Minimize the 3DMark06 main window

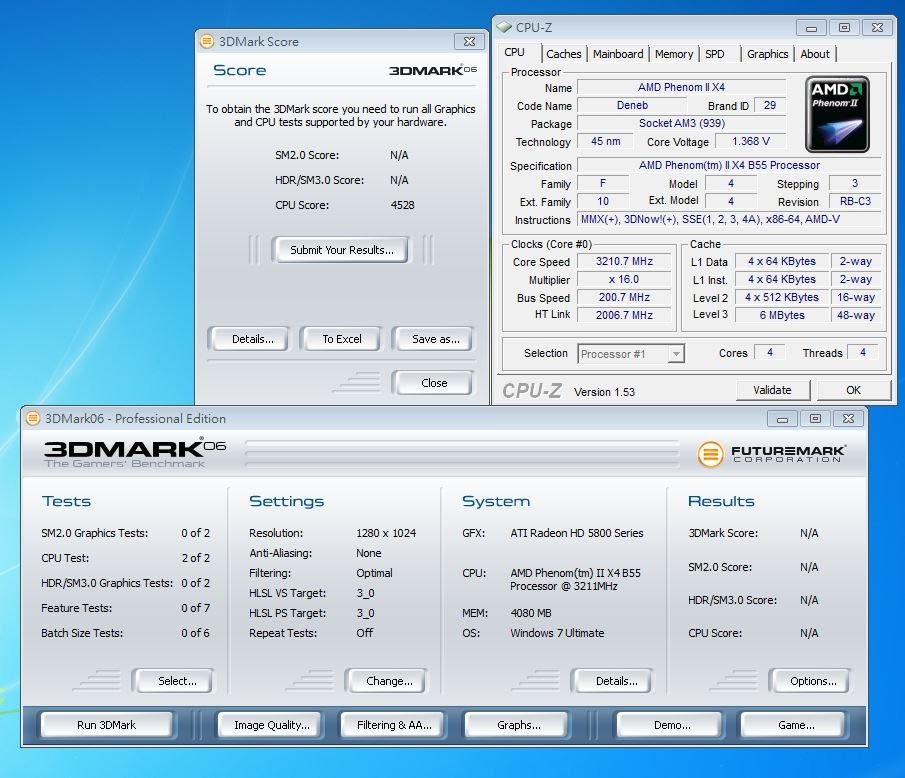[x=782, y=419]
